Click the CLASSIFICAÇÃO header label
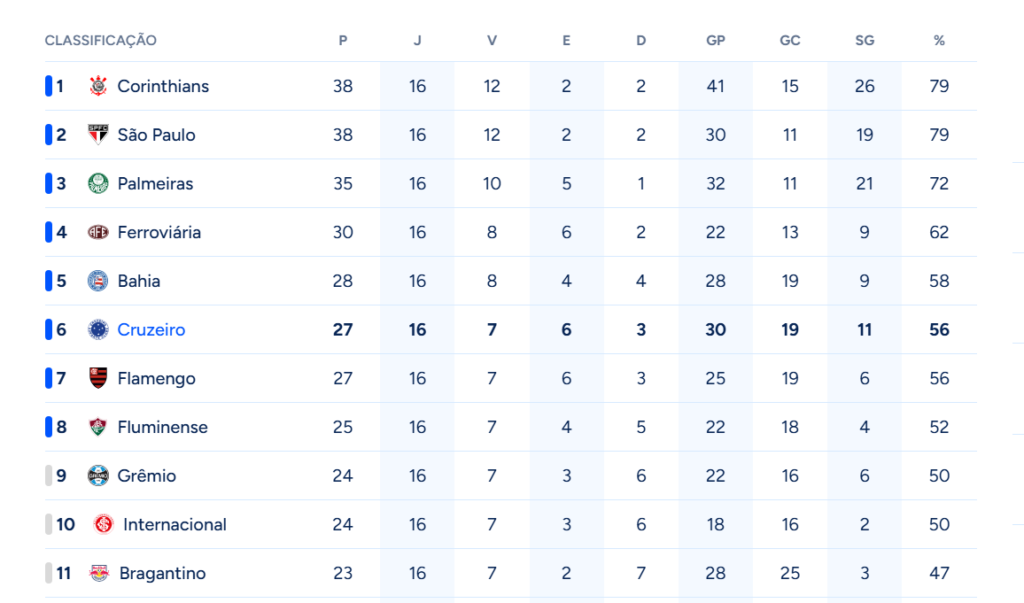Image resolution: width=1024 pixels, height=603 pixels. [x=101, y=41]
